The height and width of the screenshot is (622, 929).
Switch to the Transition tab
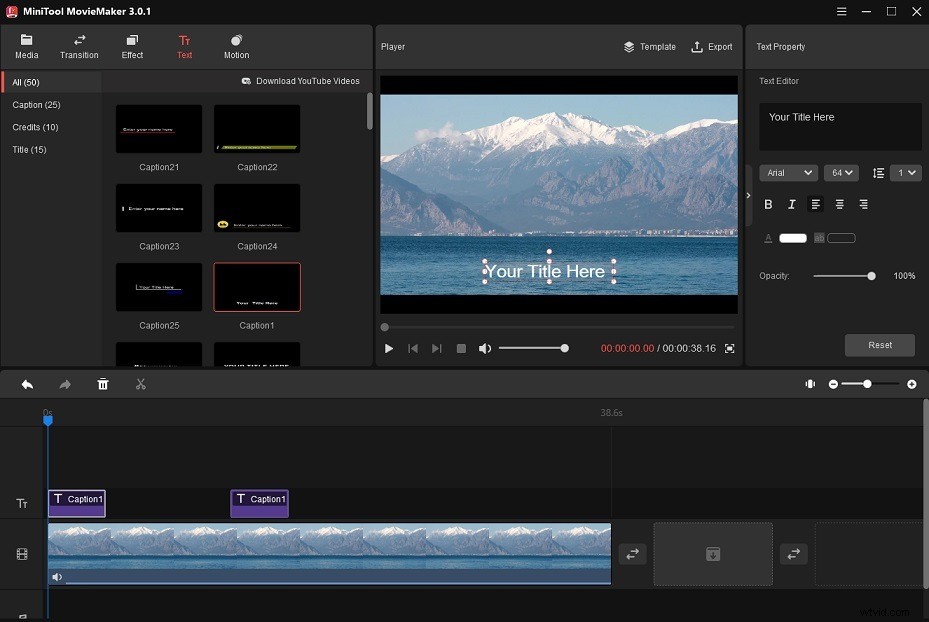(79, 45)
